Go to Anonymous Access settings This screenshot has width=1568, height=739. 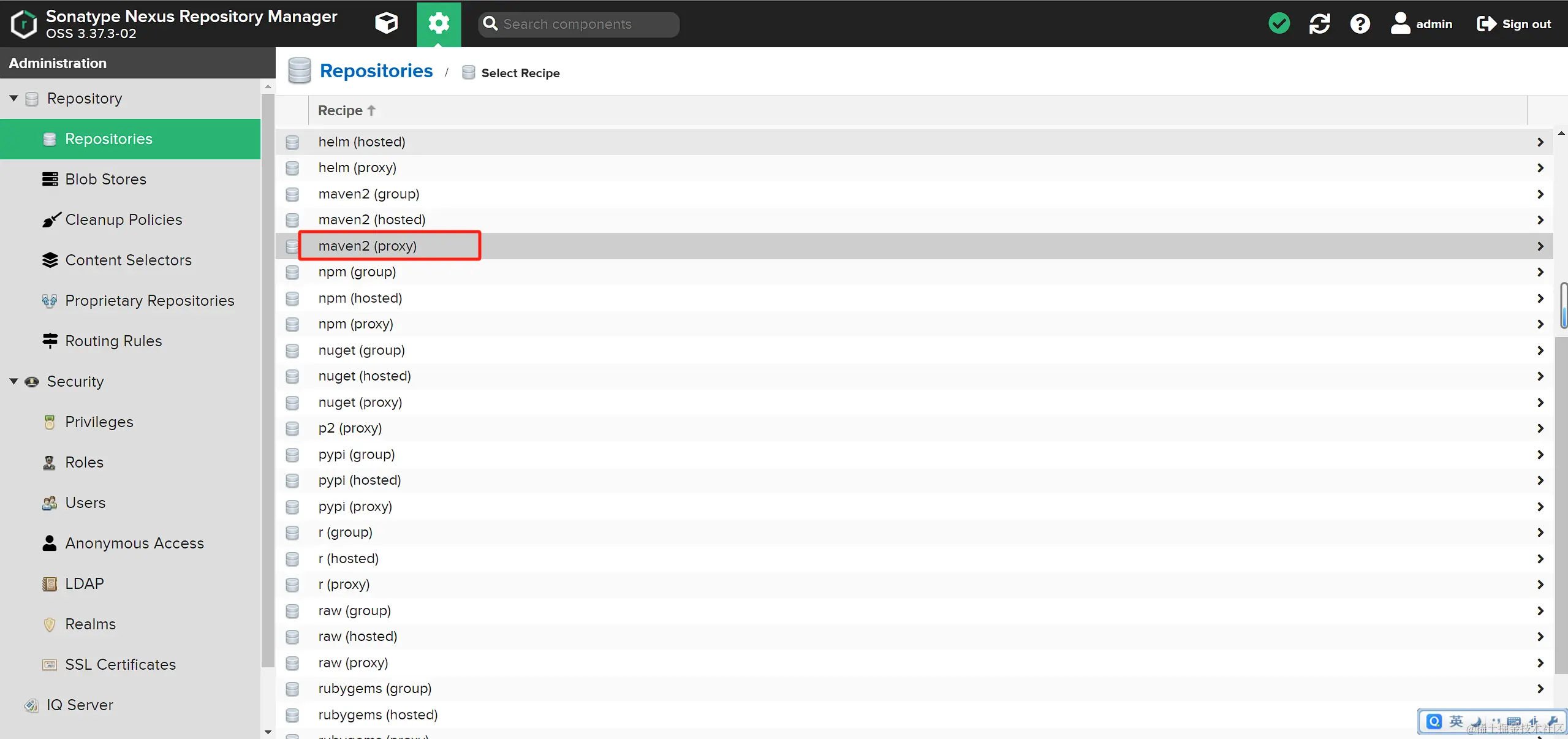click(x=134, y=543)
